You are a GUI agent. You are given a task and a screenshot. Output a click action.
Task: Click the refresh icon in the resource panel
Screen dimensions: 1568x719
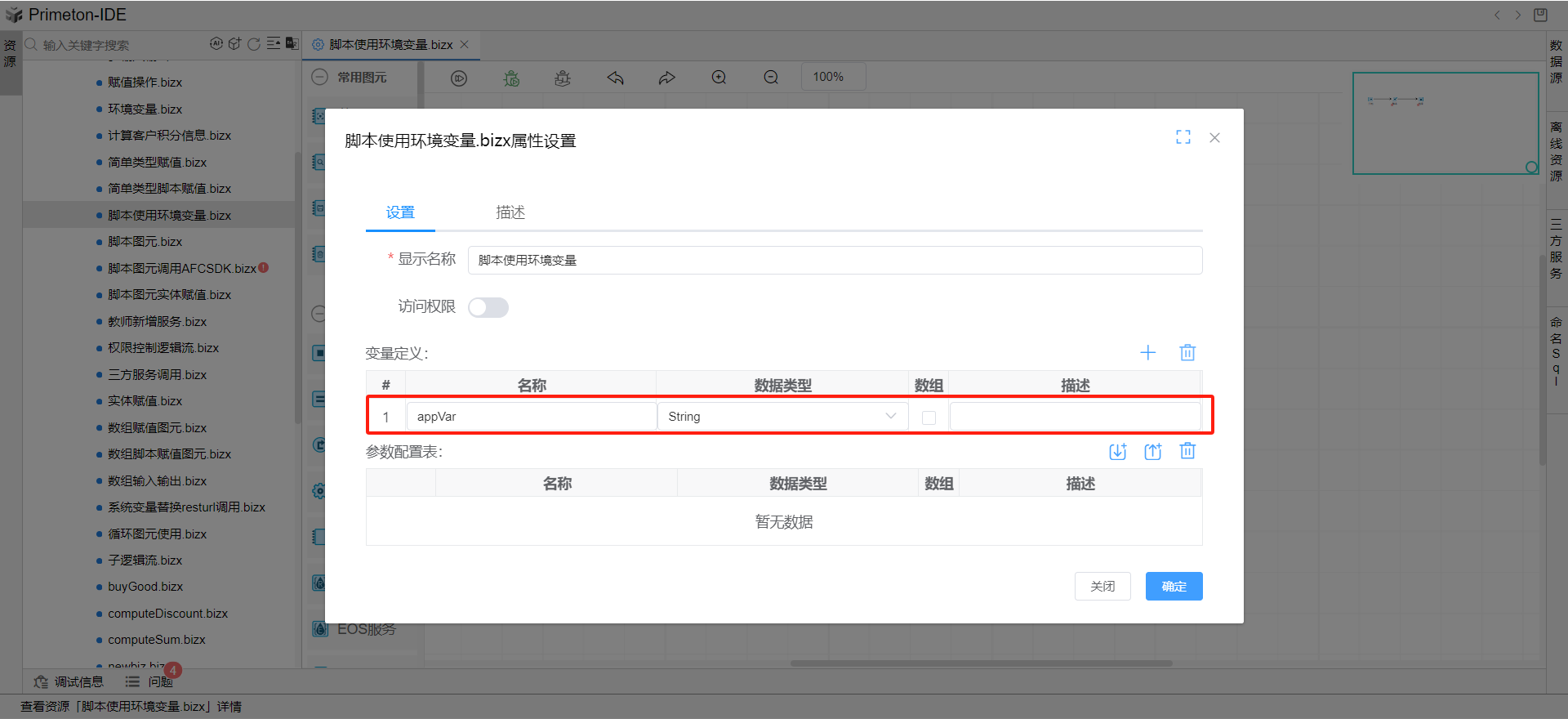coord(254,44)
